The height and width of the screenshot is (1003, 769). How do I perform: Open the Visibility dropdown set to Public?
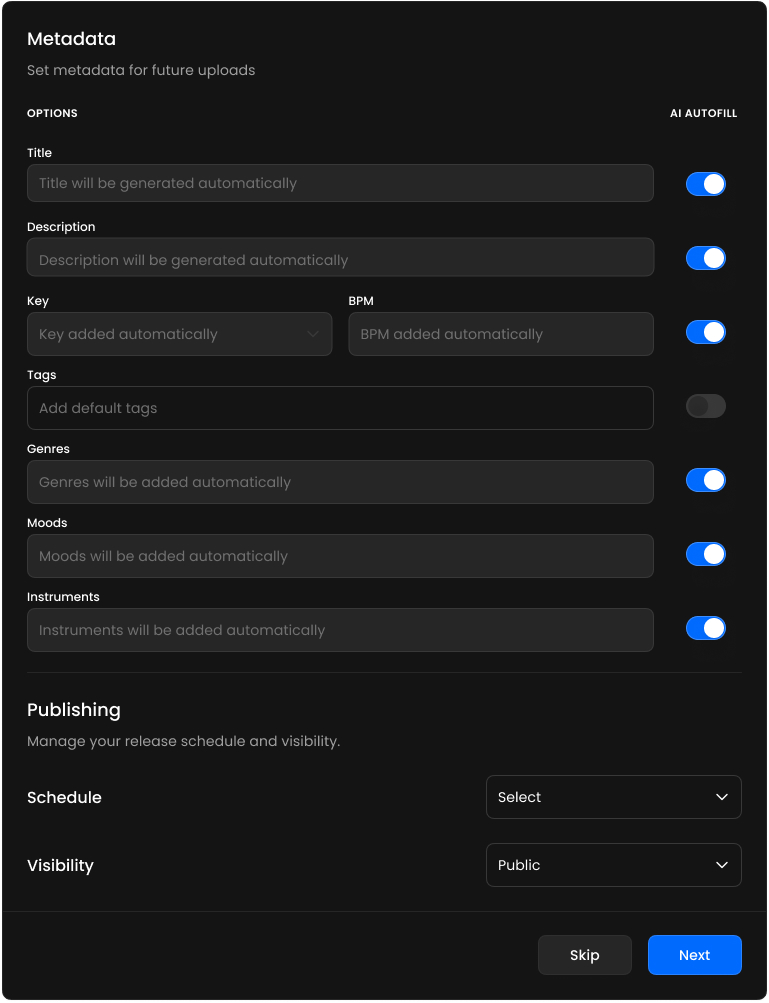click(x=613, y=865)
